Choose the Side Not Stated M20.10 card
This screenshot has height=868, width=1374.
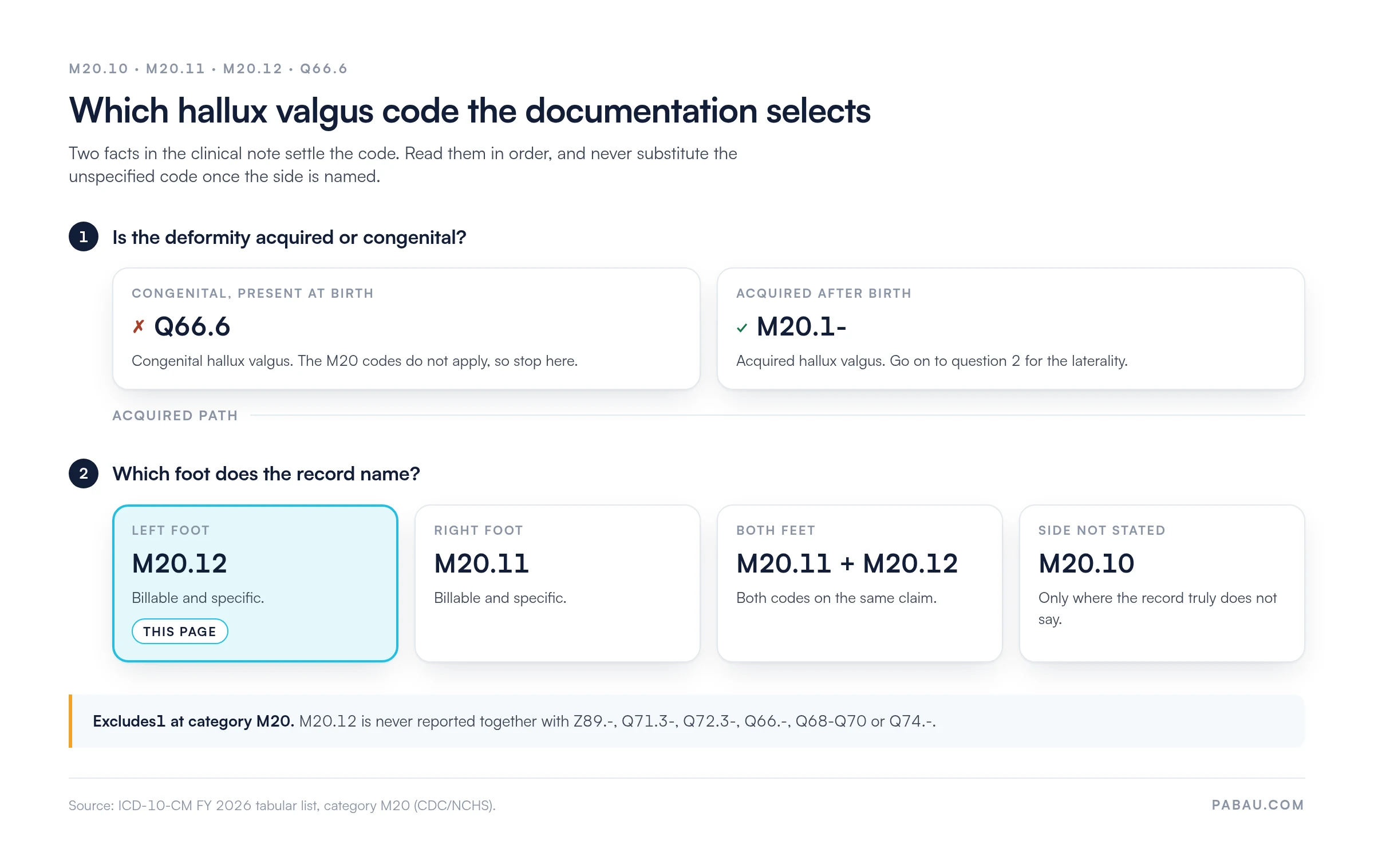tap(1162, 583)
